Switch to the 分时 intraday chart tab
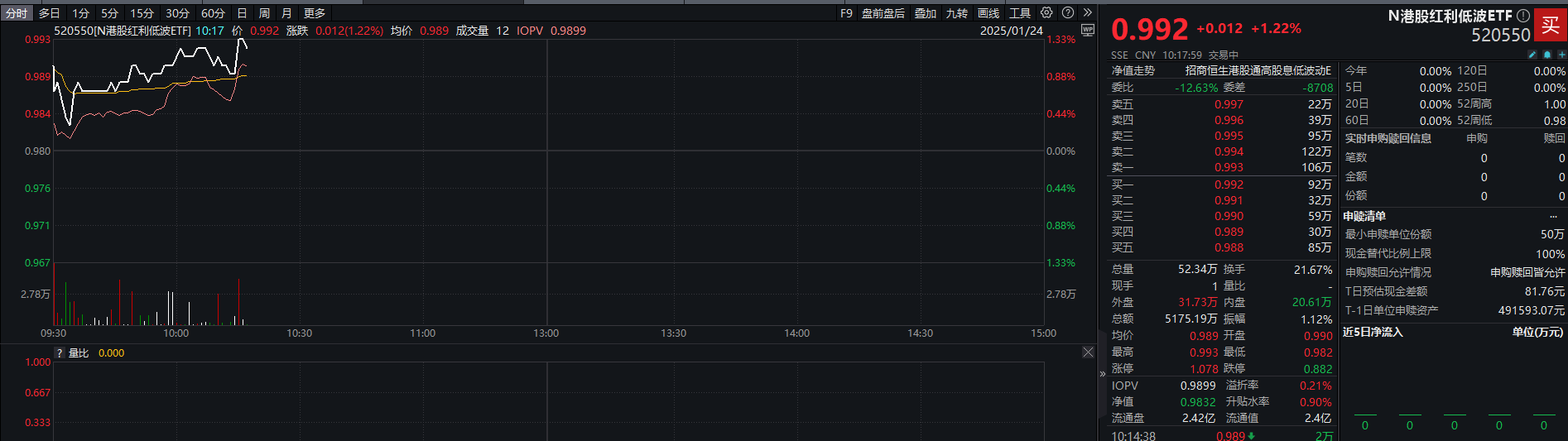 pyautogui.click(x=17, y=13)
